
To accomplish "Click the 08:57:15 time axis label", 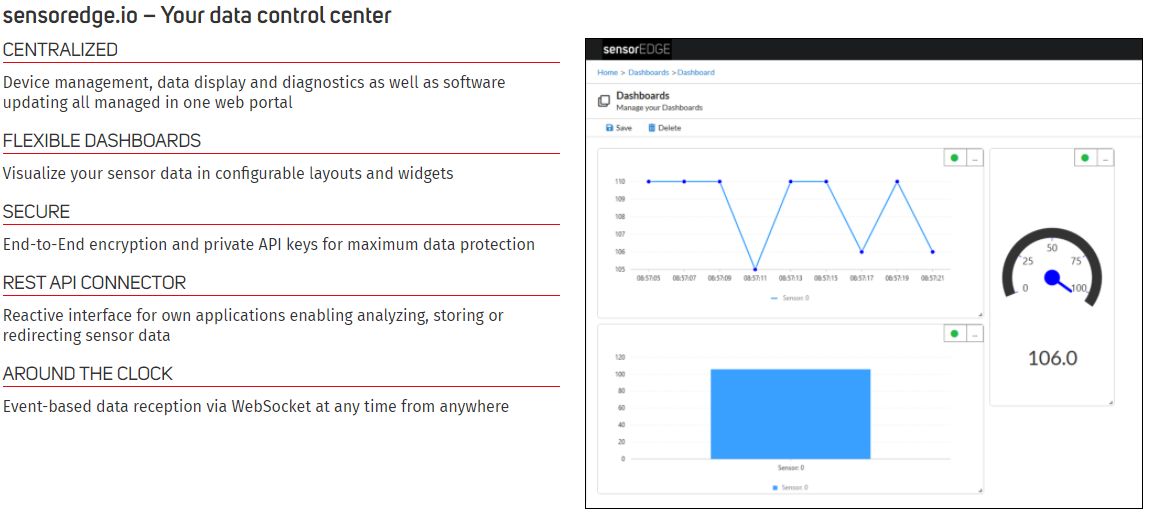I will point(826,279).
